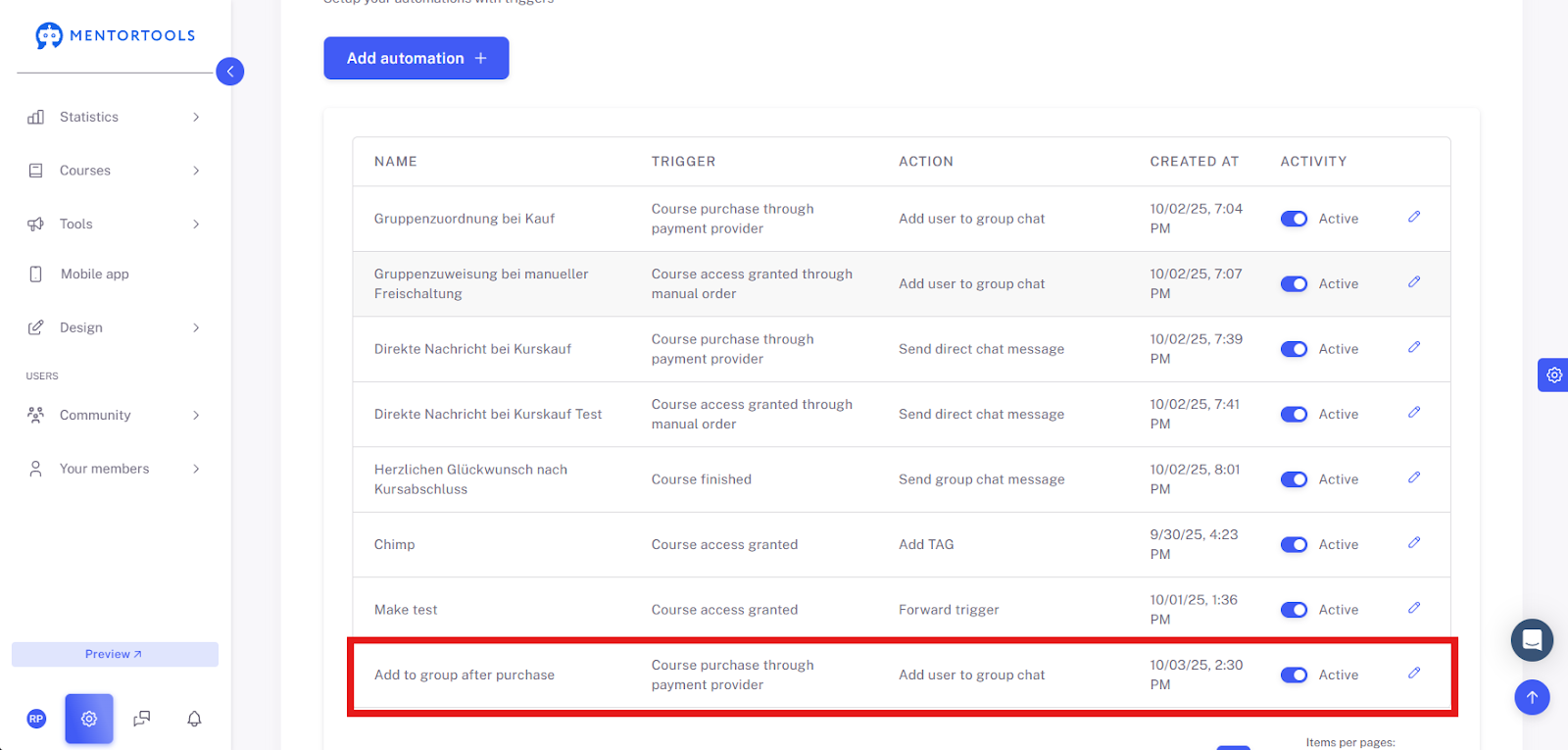This screenshot has height=750, width=1568.
Task: Click the Add automation button
Action: point(416,58)
